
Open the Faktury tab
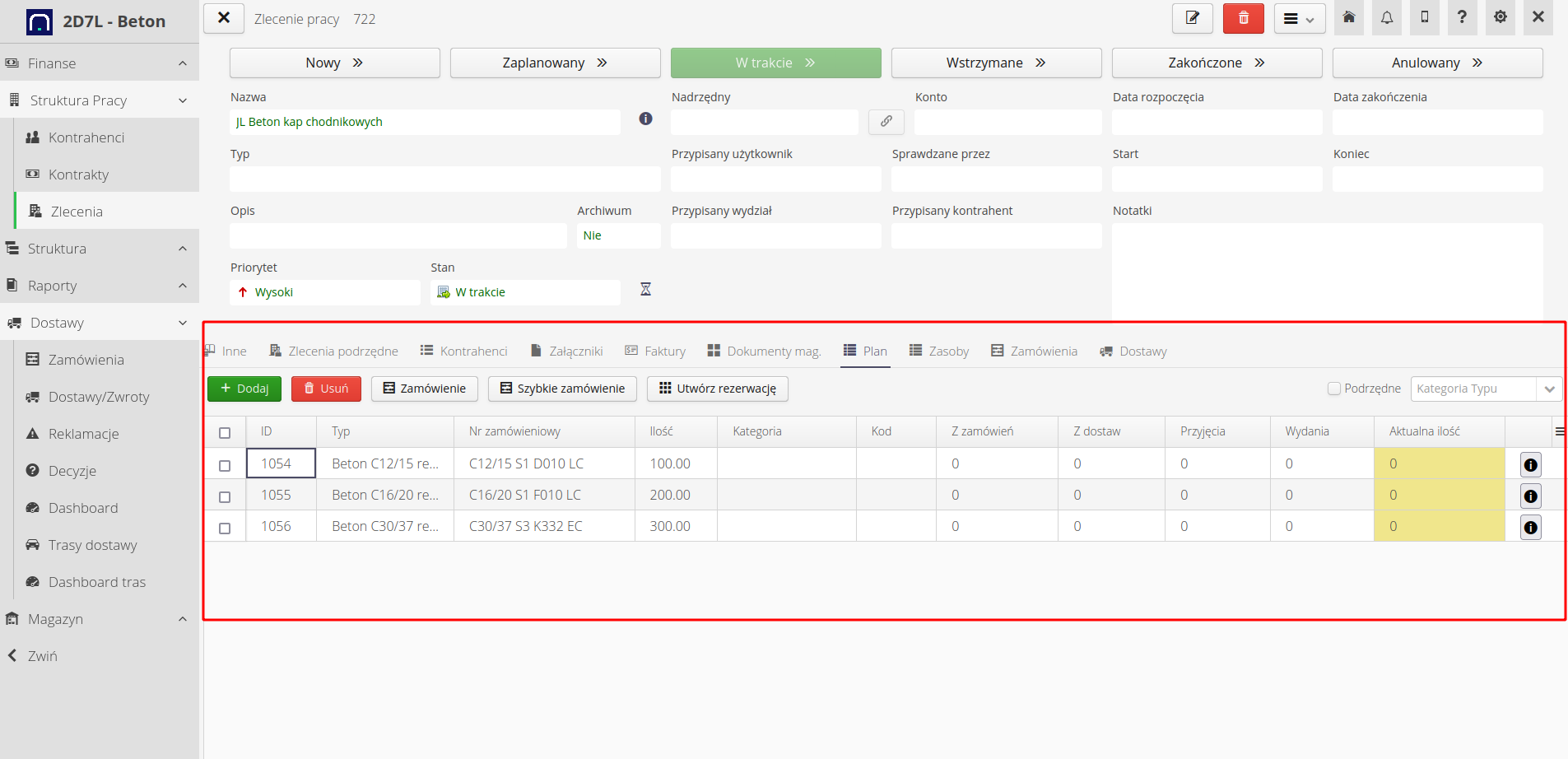tap(655, 352)
